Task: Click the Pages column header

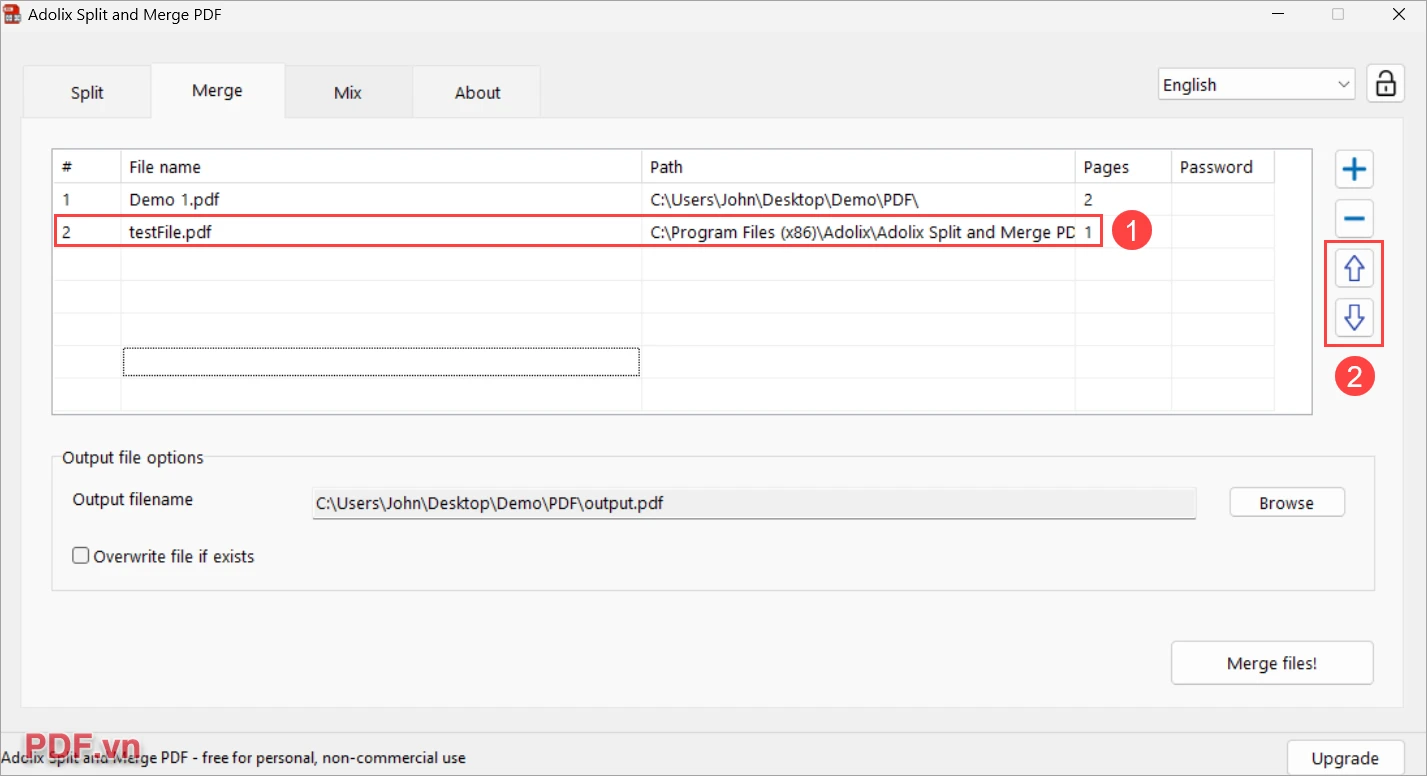Action: coord(1123,167)
